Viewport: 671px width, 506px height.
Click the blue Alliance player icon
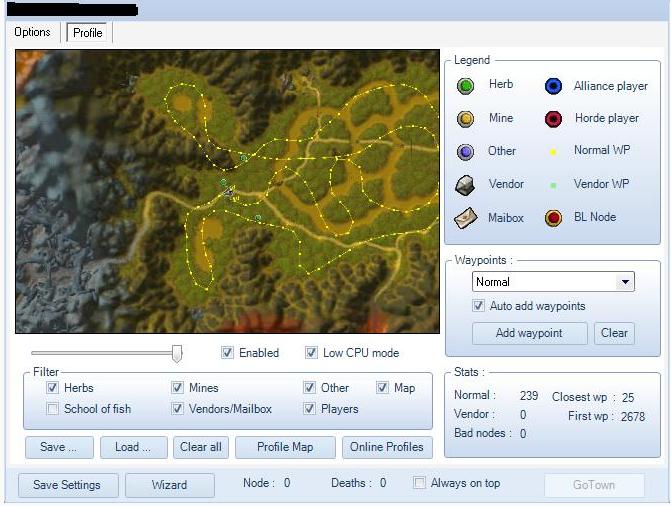(553, 86)
